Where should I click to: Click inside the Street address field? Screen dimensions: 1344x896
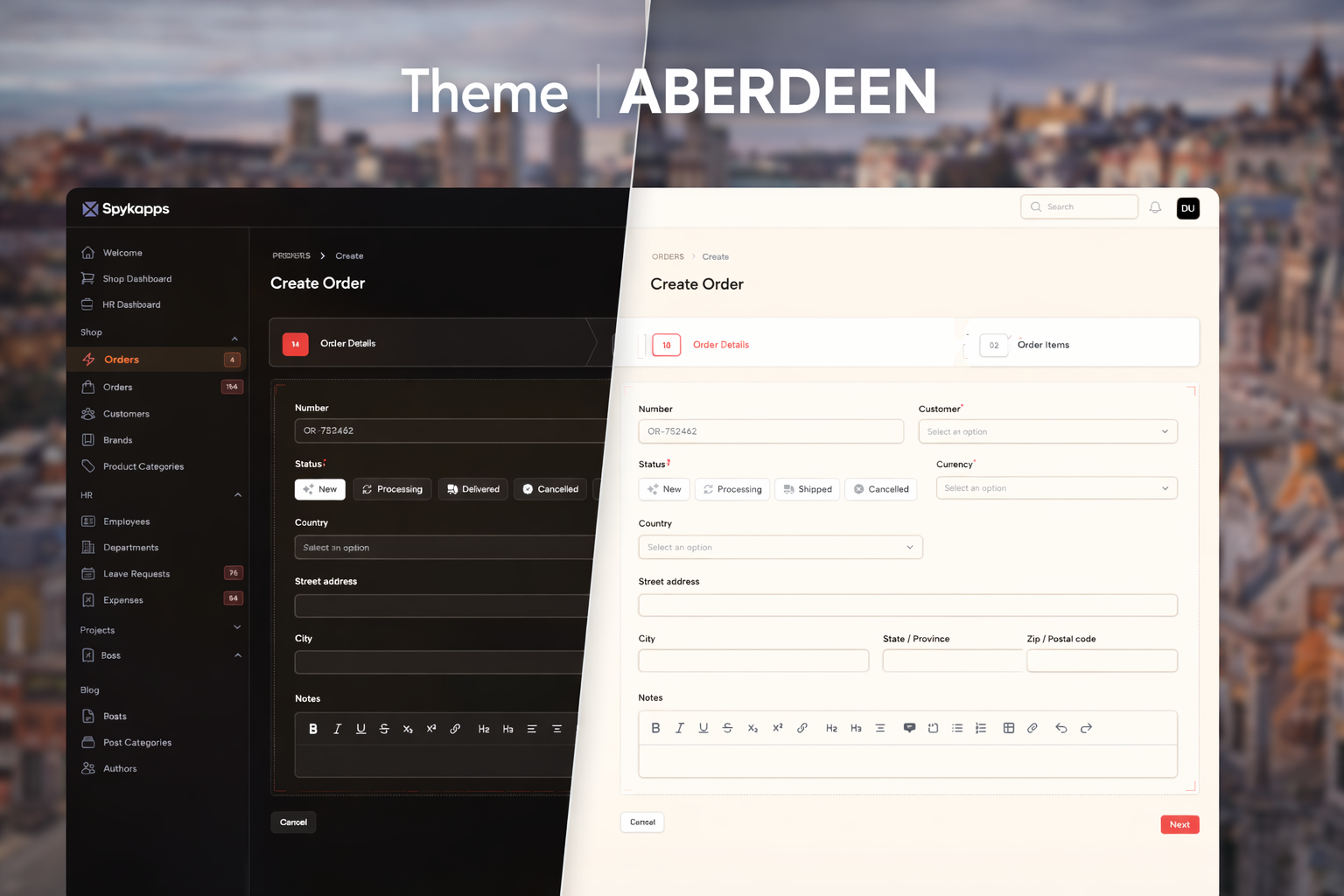[907, 605]
